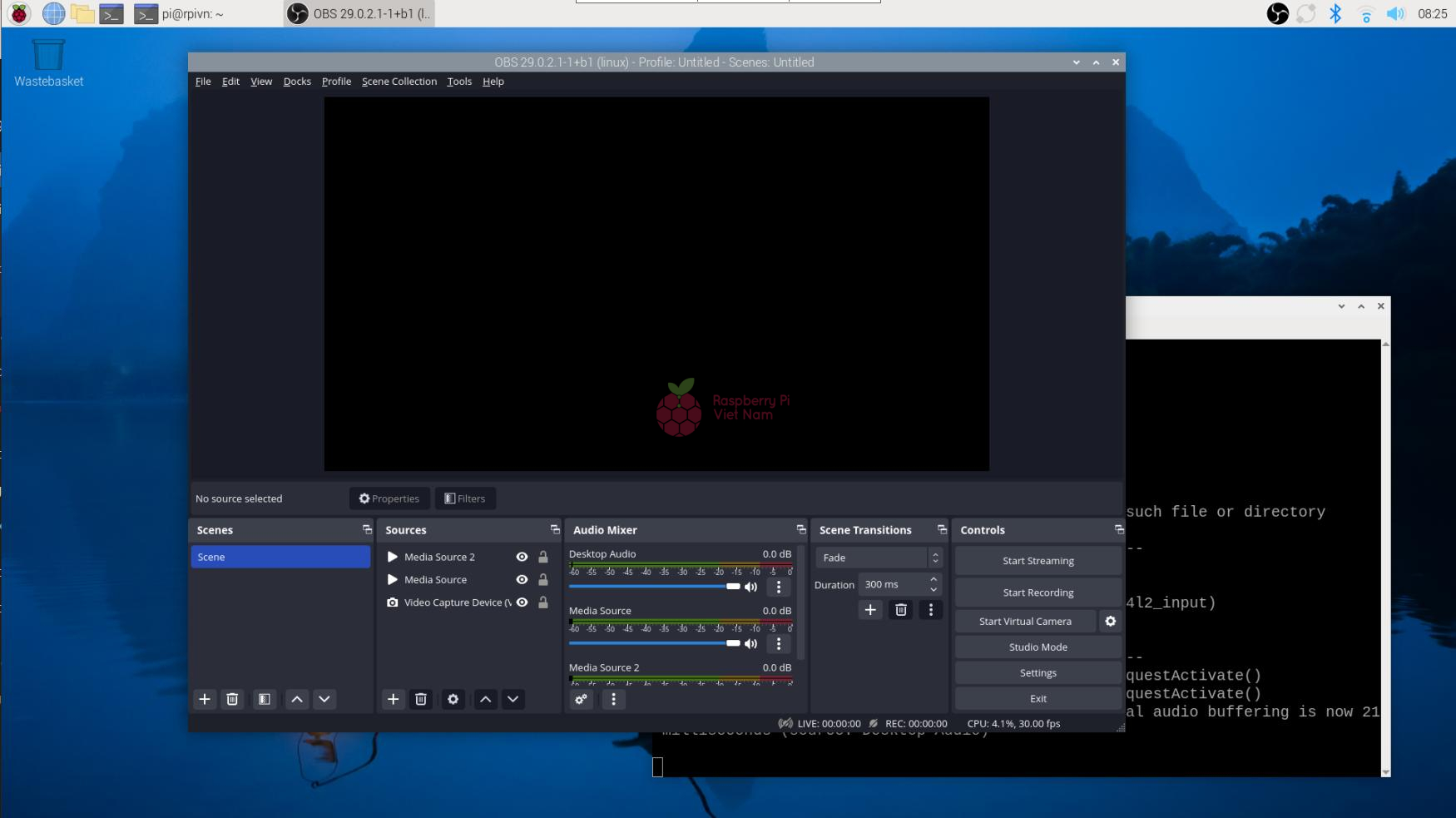Open Virtual Camera settings gear

[1110, 621]
